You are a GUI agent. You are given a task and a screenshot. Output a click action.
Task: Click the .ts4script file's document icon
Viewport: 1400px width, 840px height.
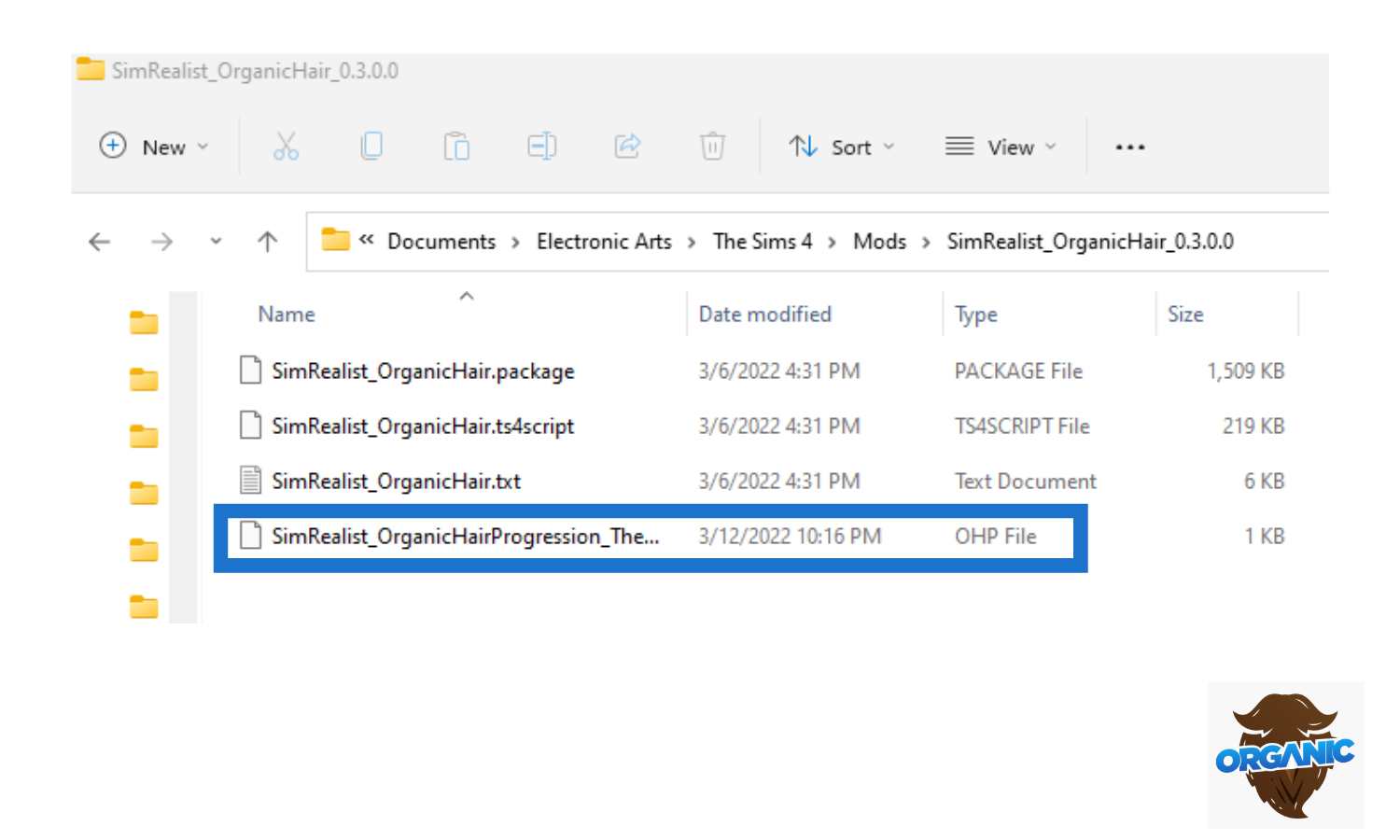click(250, 426)
